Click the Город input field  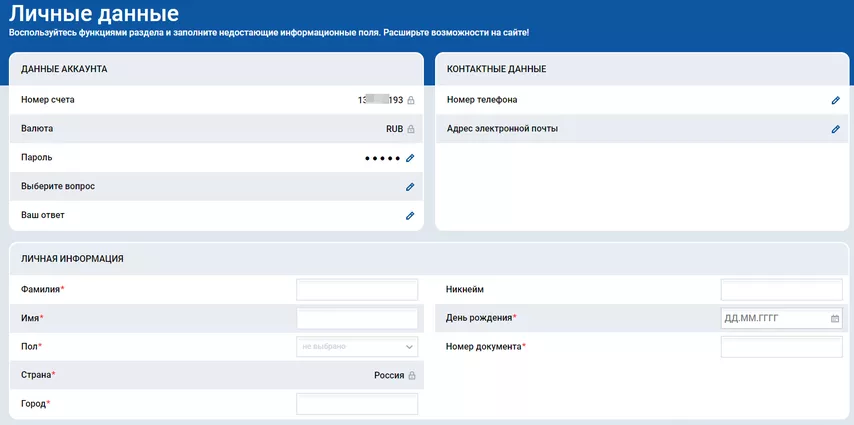click(357, 404)
